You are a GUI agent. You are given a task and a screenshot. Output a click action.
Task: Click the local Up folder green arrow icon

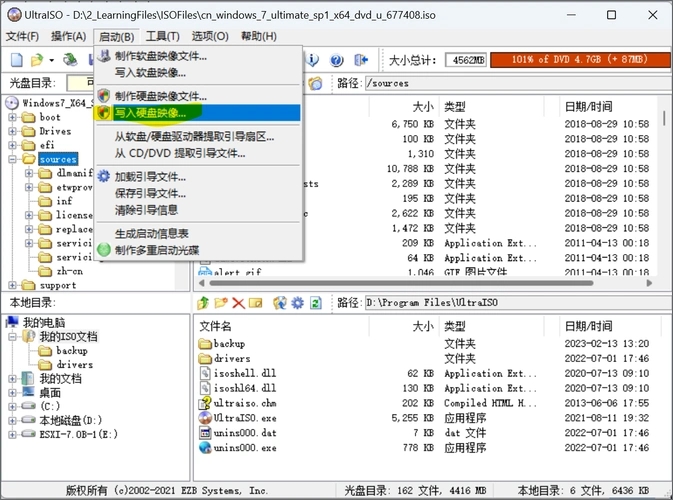pyautogui.click(x=203, y=303)
